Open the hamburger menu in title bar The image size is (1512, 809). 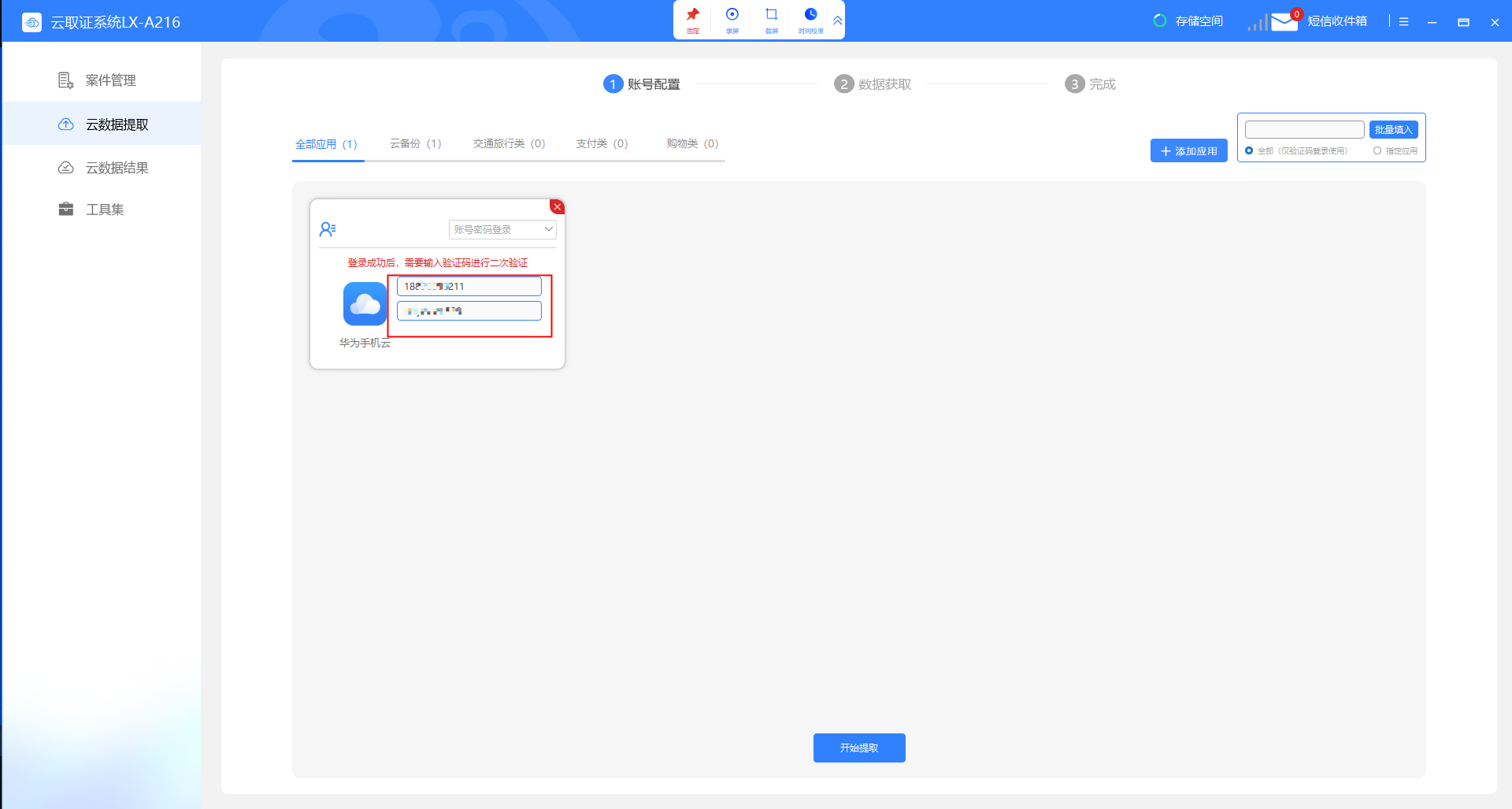[x=1403, y=22]
